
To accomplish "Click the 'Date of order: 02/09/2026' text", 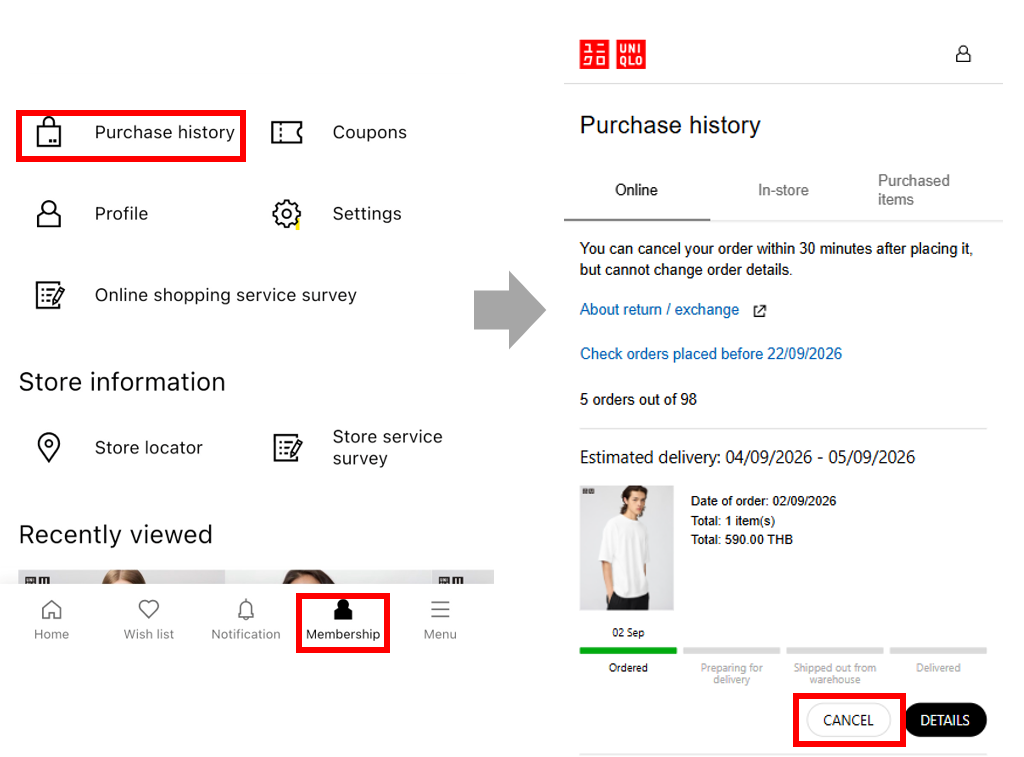I will pos(763,501).
